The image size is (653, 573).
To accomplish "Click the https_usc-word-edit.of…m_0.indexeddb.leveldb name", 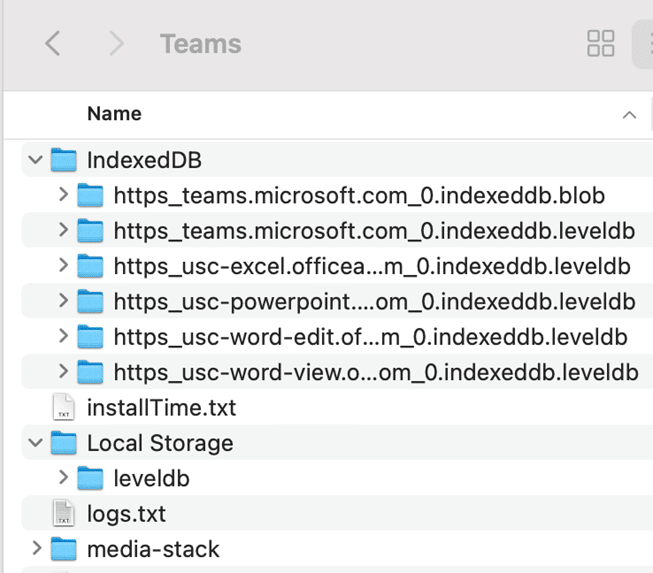I will click(371, 337).
